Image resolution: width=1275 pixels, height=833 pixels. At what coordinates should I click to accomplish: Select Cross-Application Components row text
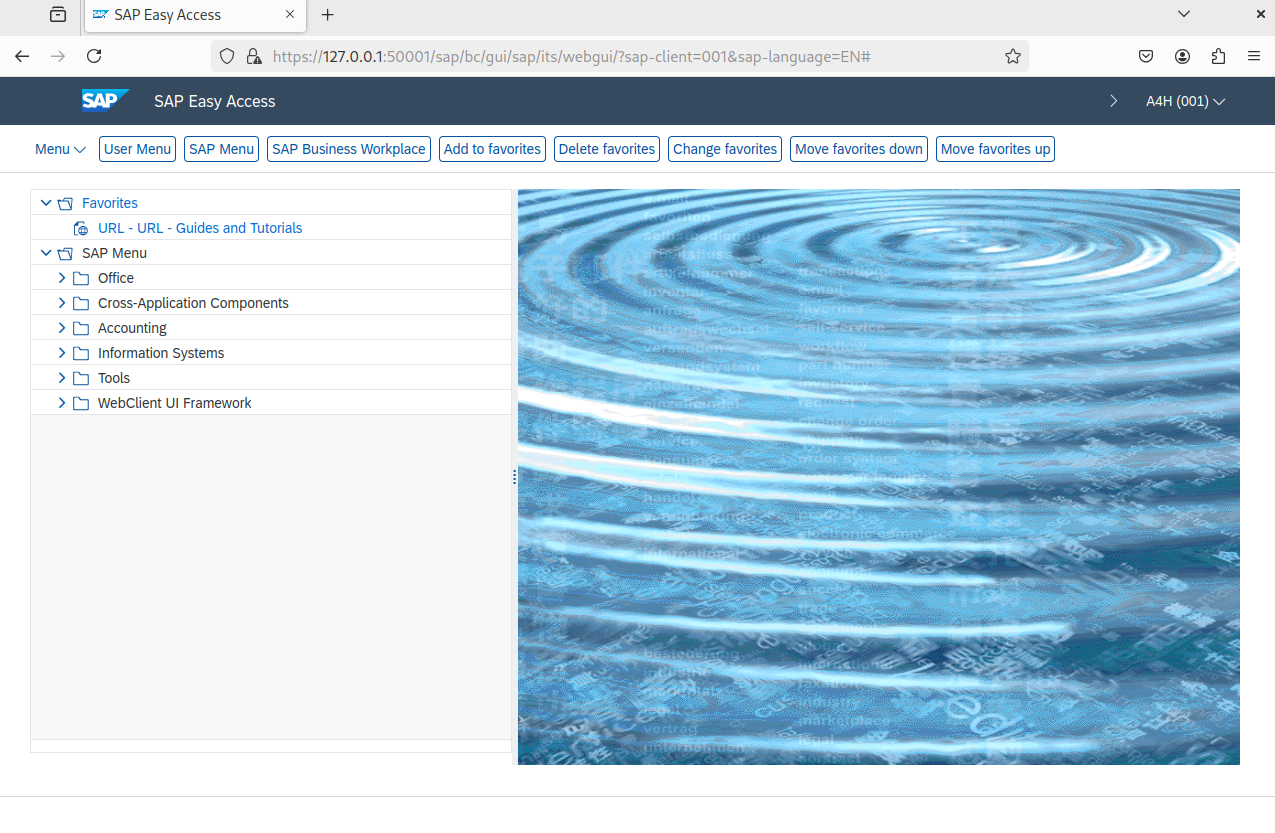[x=193, y=303]
